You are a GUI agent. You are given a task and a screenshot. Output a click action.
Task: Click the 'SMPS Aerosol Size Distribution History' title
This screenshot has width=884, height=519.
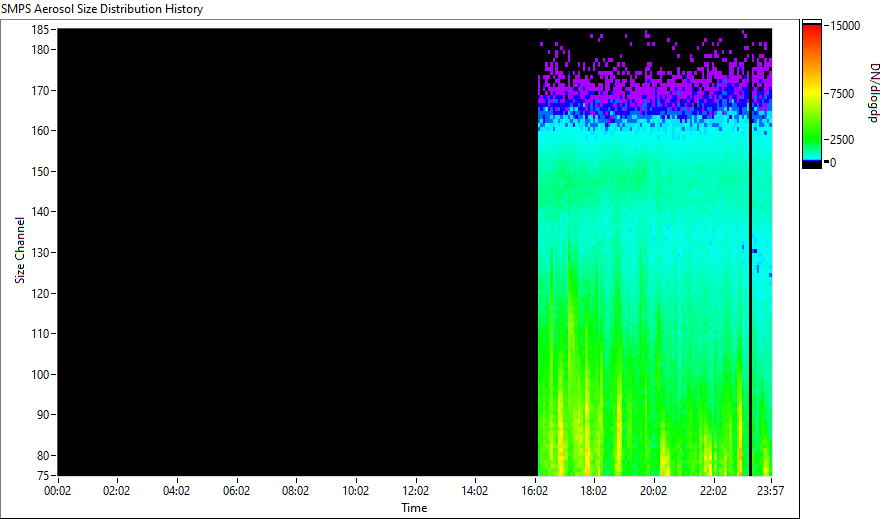[102, 9]
